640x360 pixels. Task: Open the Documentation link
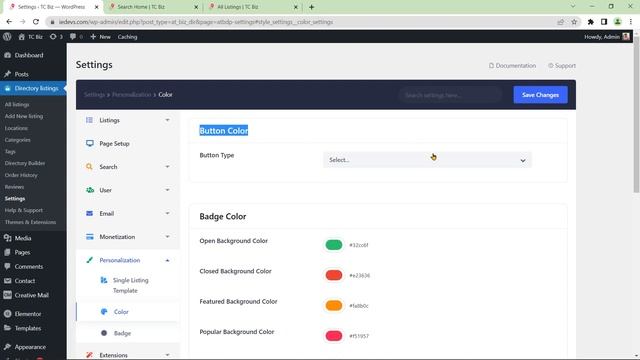[512, 65]
